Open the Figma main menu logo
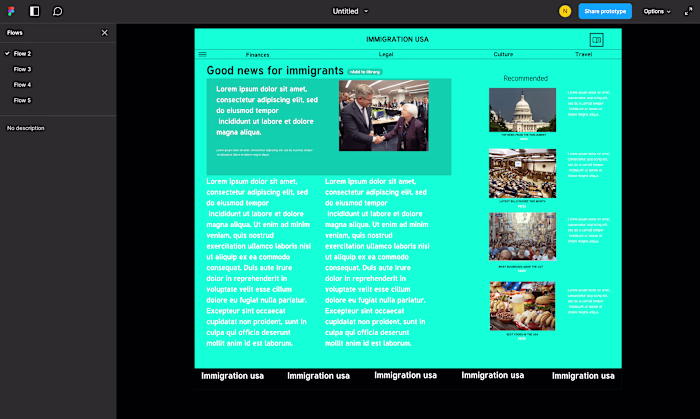 pyautogui.click(x=11, y=11)
